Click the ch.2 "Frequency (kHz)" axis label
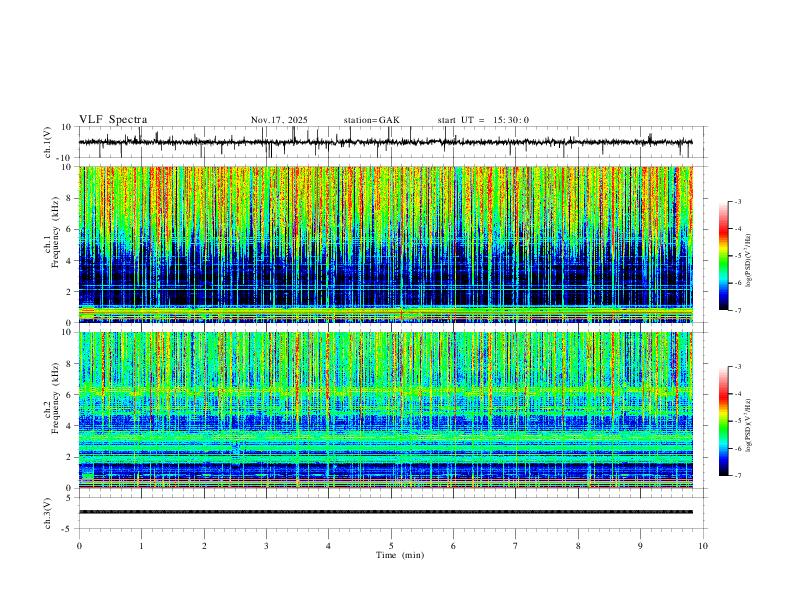Viewport: 792px width, 612px height. coord(56,398)
